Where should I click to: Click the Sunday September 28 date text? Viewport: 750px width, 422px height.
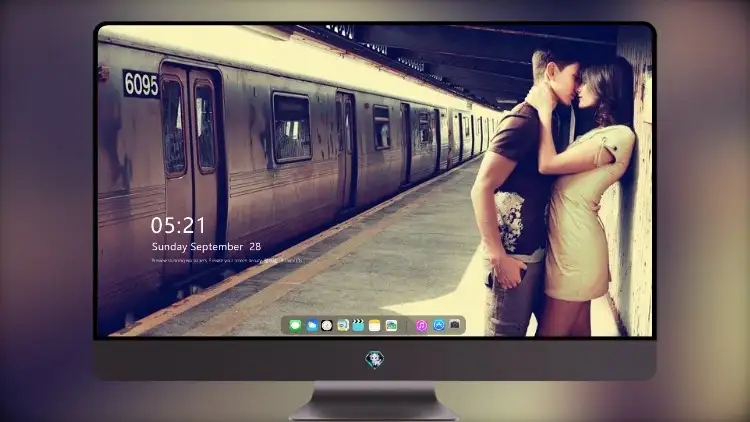click(x=206, y=247)
